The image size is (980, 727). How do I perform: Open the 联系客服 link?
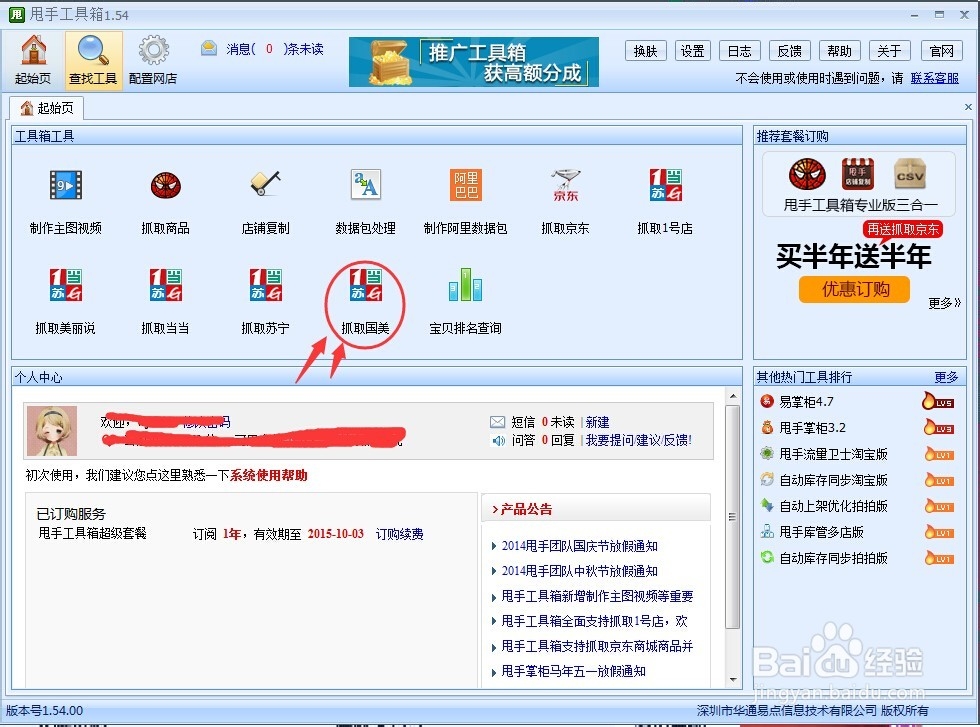click(936, 78)
